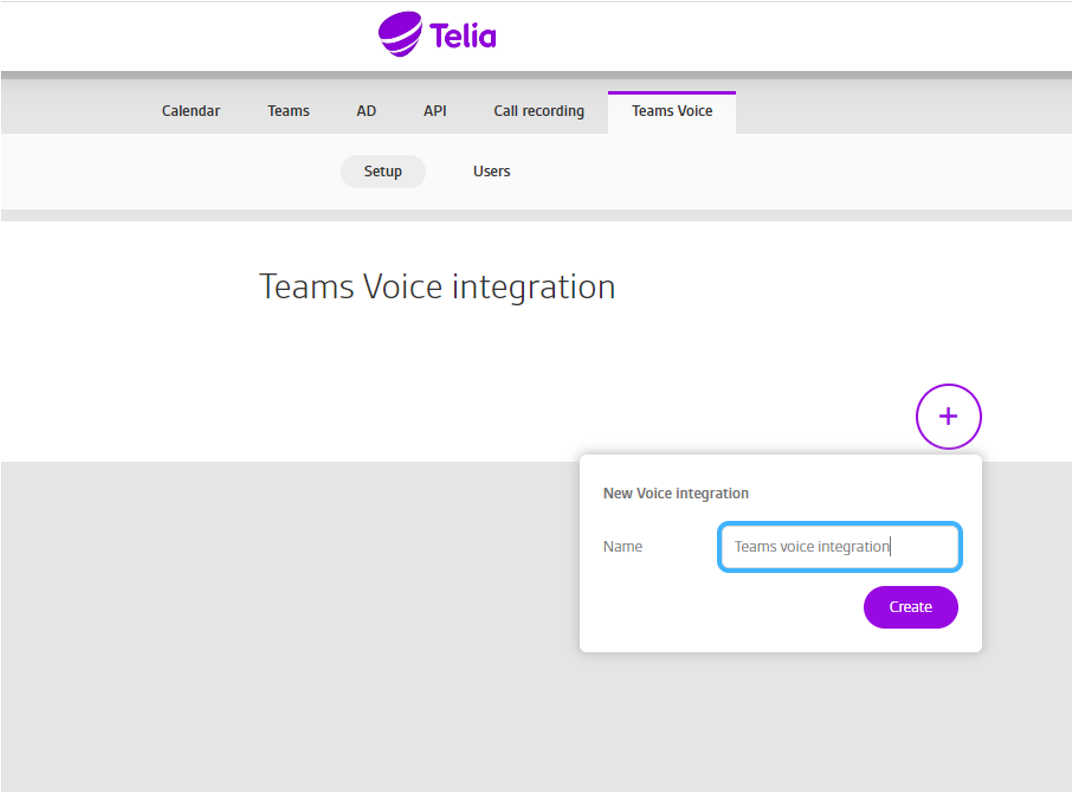Switch to the Teams tab

tap(289, 111)
